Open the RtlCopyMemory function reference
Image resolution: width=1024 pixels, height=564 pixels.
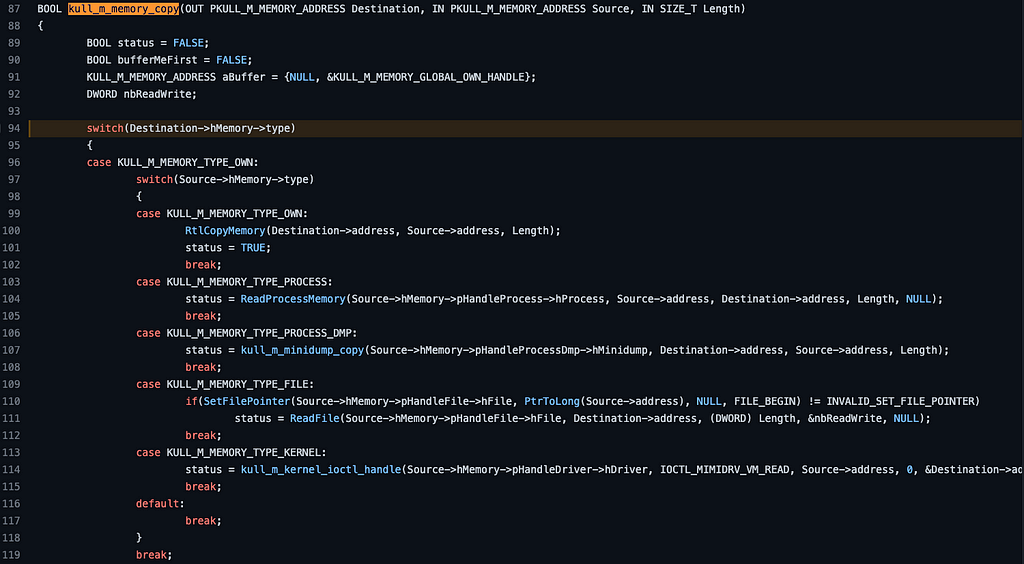pyautogui.click(x=225, y=230)
